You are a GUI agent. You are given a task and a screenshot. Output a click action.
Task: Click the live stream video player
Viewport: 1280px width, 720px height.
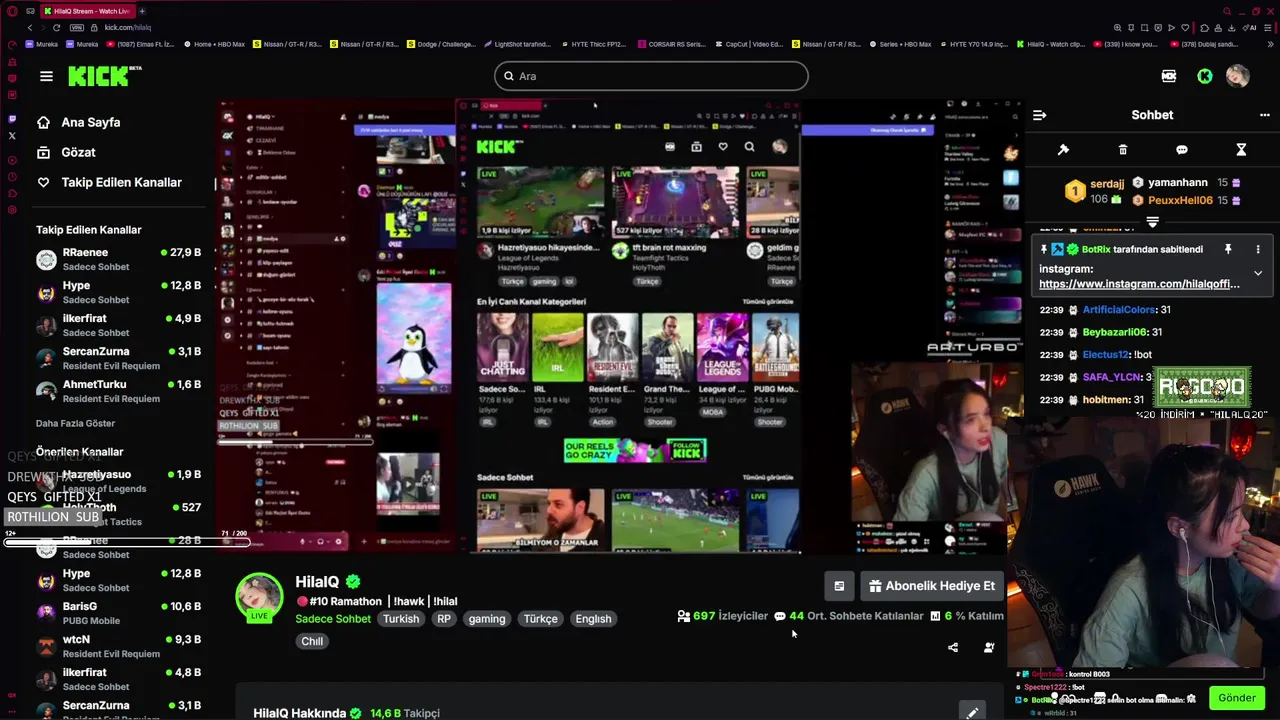[620, 326]
